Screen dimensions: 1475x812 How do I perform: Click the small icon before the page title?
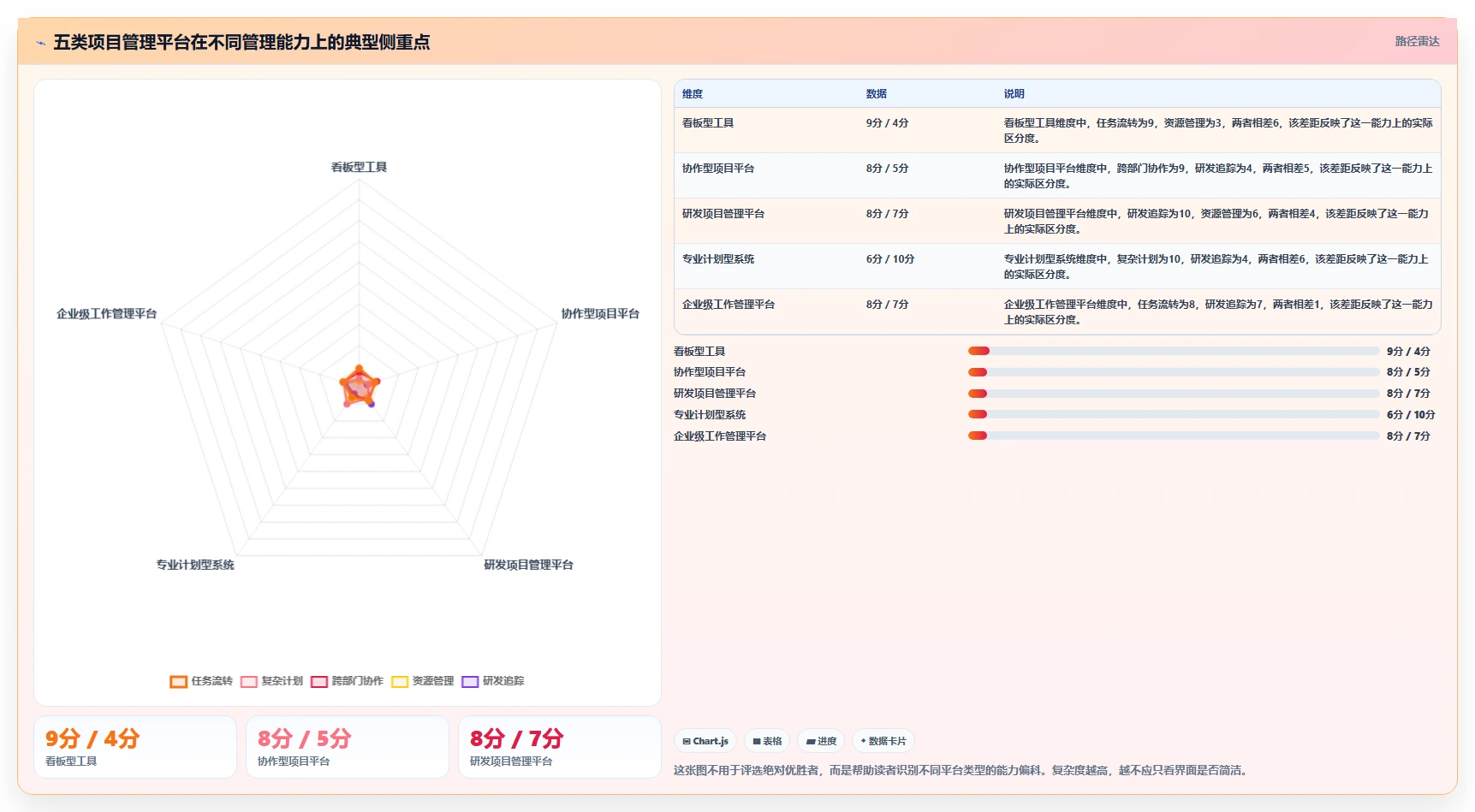click(40, 43)
